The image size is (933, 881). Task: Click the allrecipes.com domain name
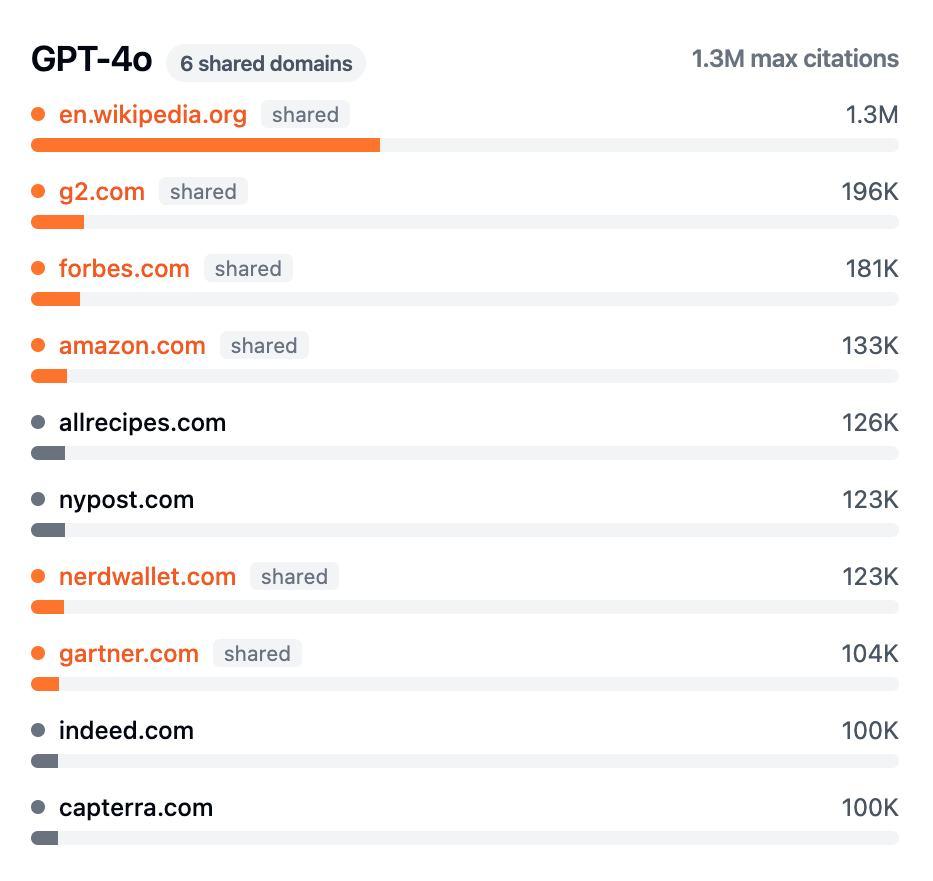click(x=142, y=423)
